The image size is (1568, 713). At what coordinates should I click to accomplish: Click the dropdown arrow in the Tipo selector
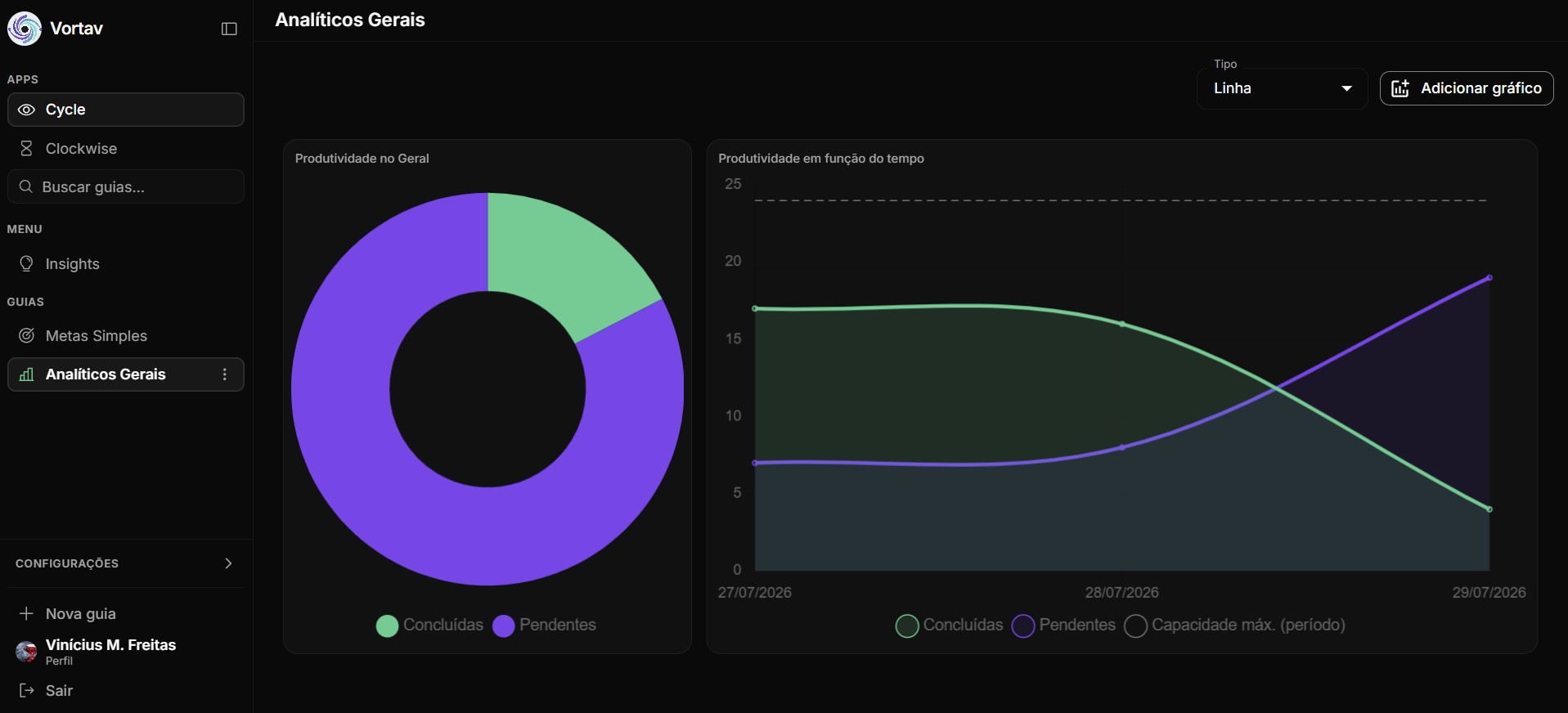tap(1346, 88)
